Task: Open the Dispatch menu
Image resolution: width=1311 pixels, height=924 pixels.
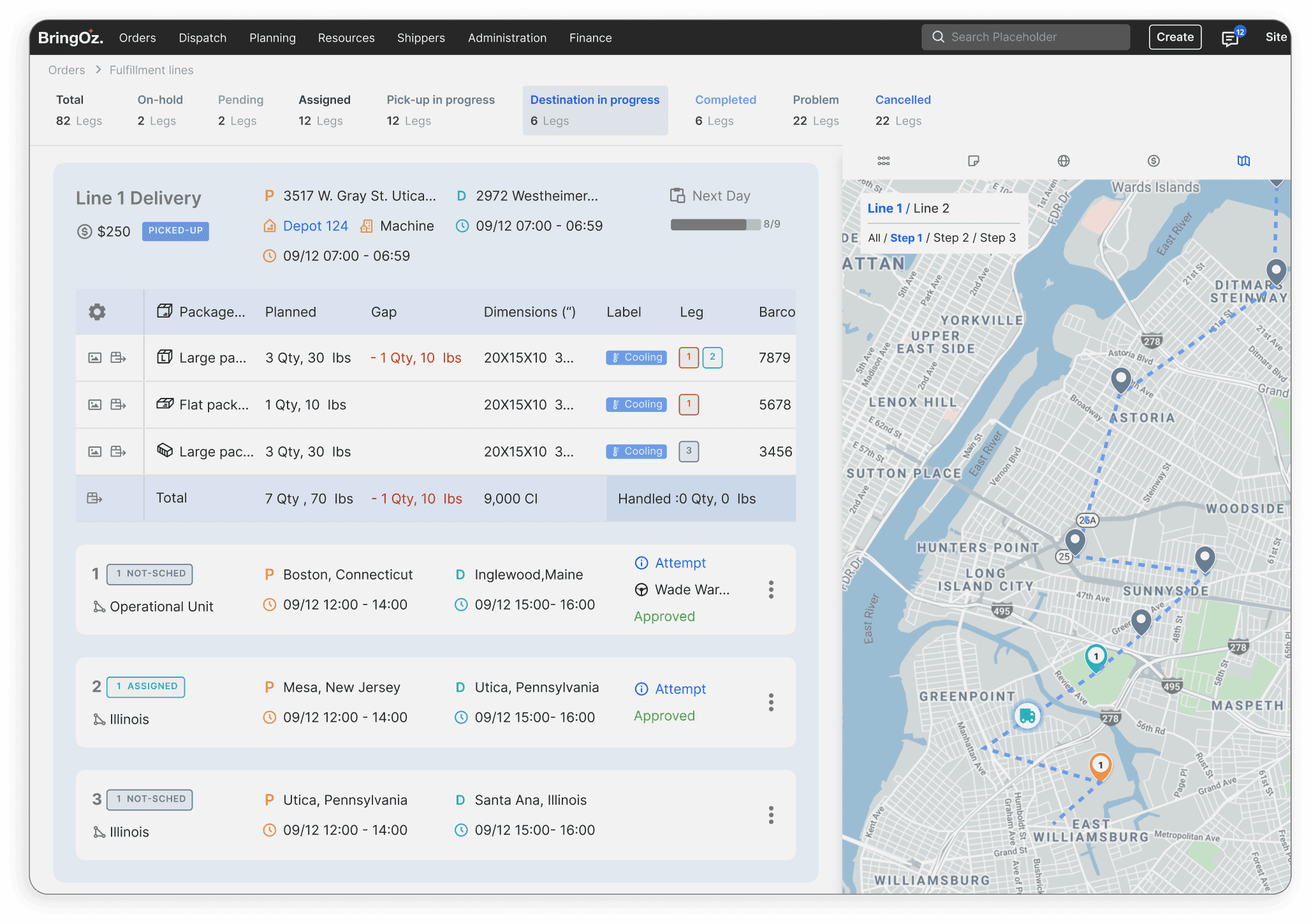Action: (203, 38)
